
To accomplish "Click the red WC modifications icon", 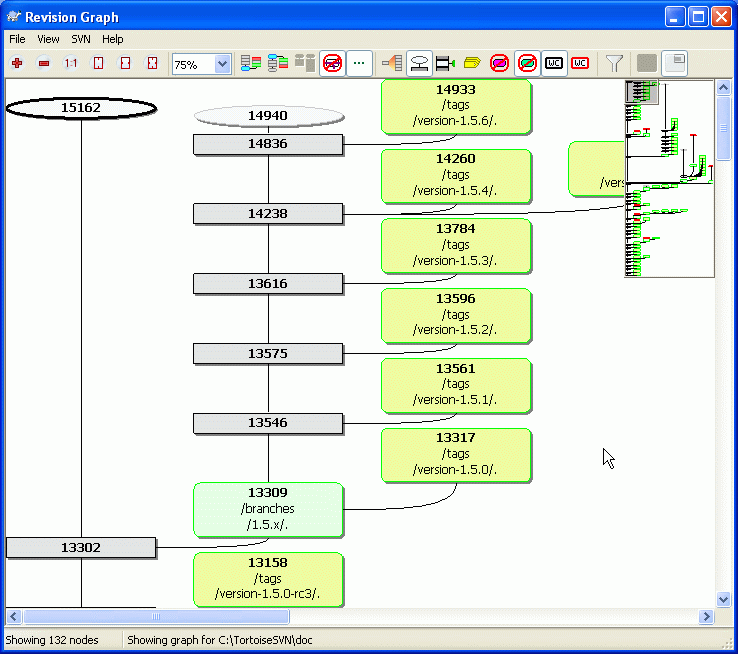I will (580, 63).
